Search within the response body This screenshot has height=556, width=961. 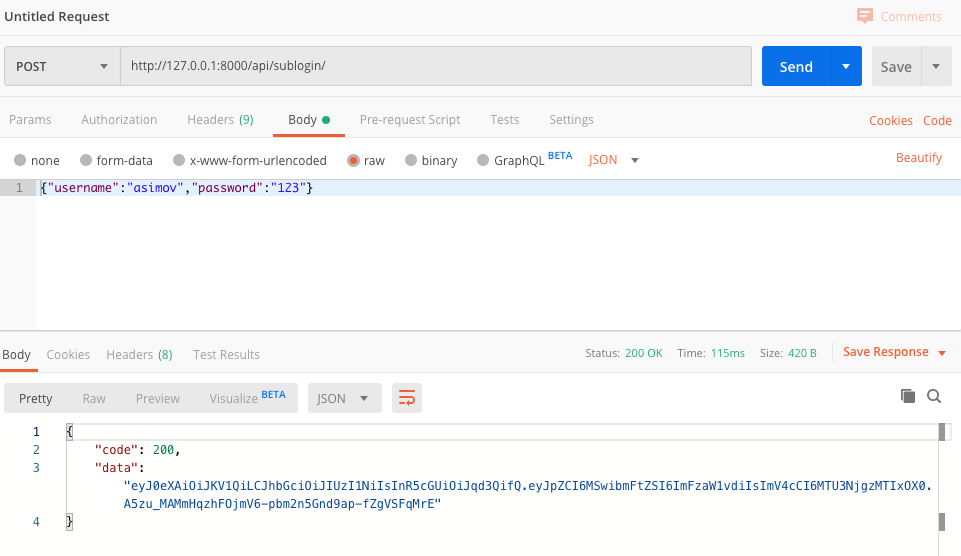pyautogui.click(x=934, y=396)
